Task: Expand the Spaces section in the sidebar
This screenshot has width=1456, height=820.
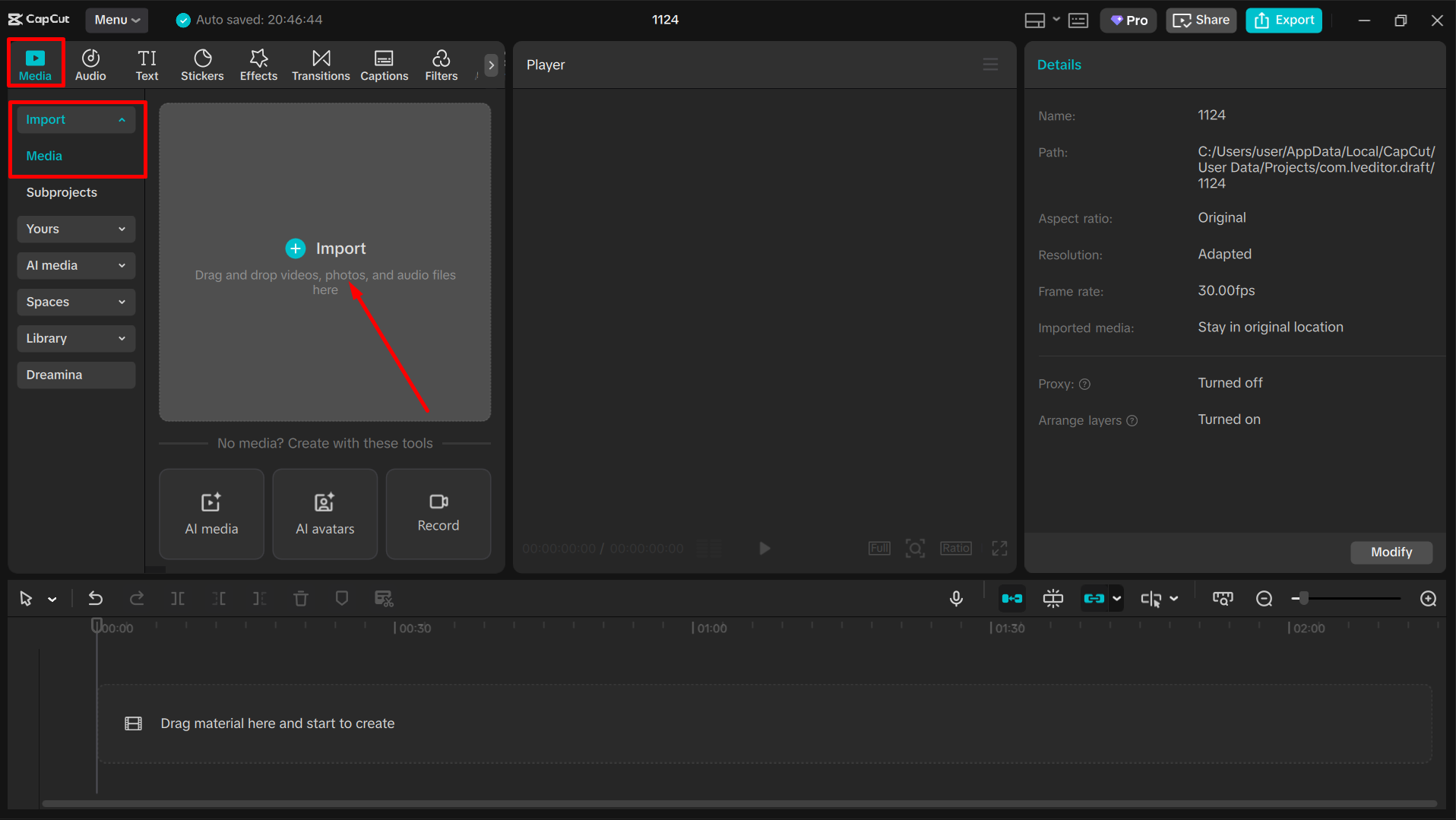Action: pyautogui.click(x=75, y=302)
